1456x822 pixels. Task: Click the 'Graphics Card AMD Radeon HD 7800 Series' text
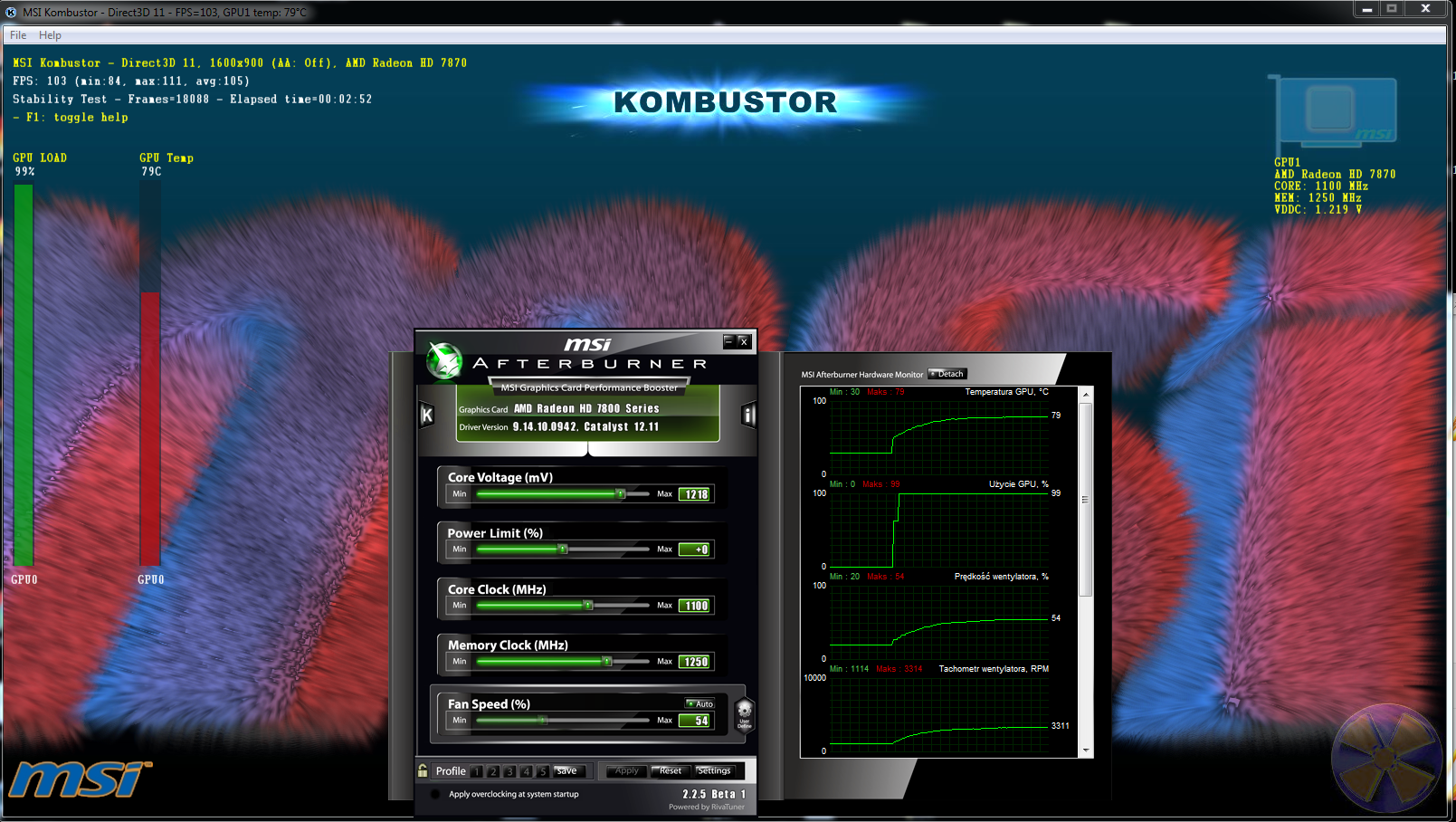[x=559, y=409]
